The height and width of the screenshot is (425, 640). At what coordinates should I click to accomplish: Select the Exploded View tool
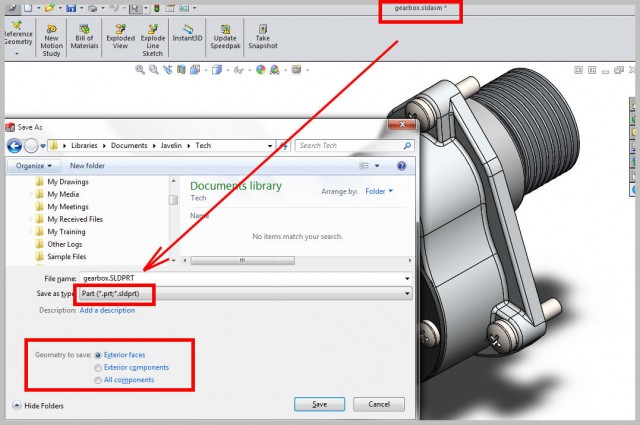click(120, 36)
